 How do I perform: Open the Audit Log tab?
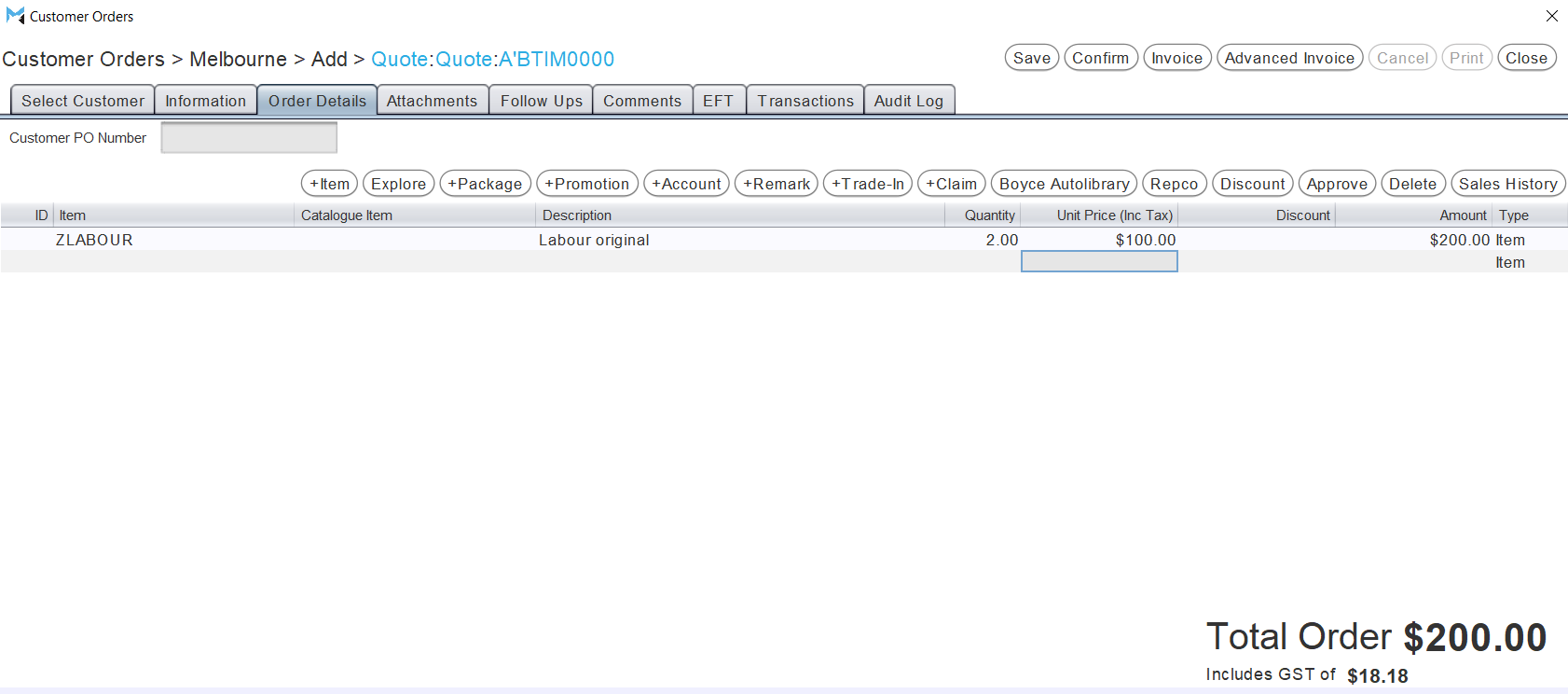pos(909,101)
